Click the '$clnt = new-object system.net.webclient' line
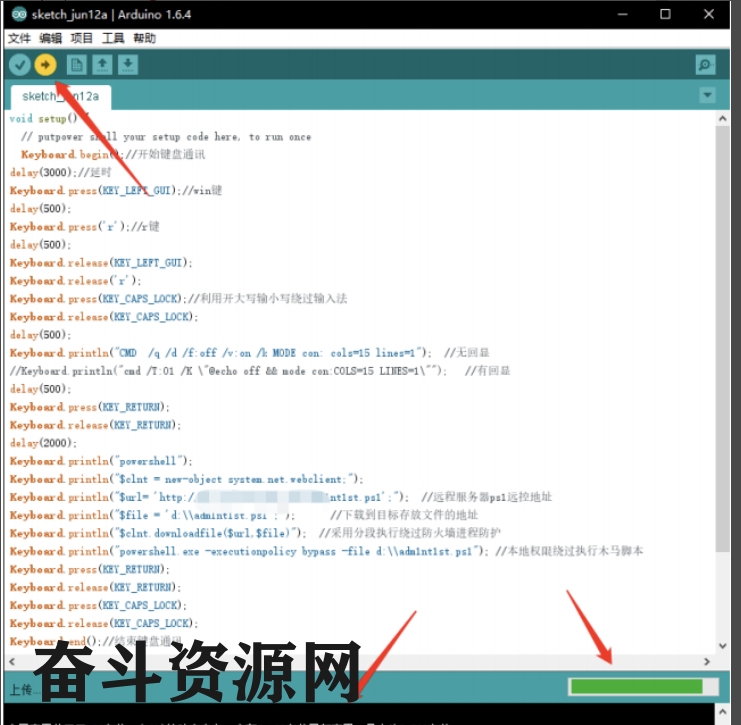Viewport: 741px width, 725px height. [186, 479]
